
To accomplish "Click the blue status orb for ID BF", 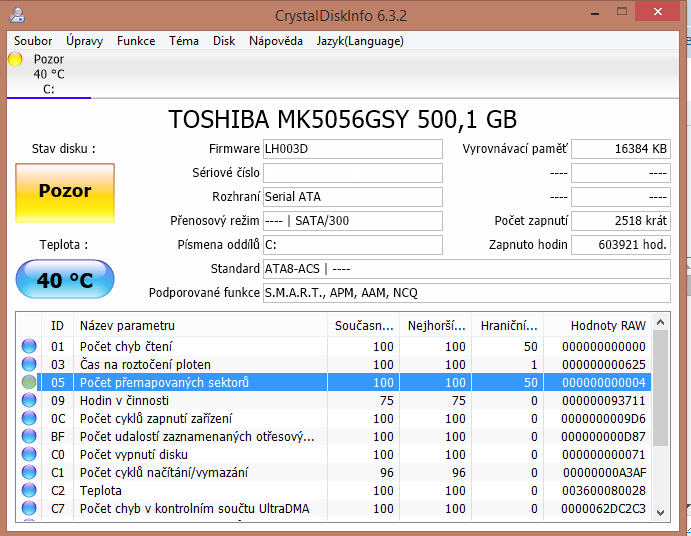I will [29, 437].
